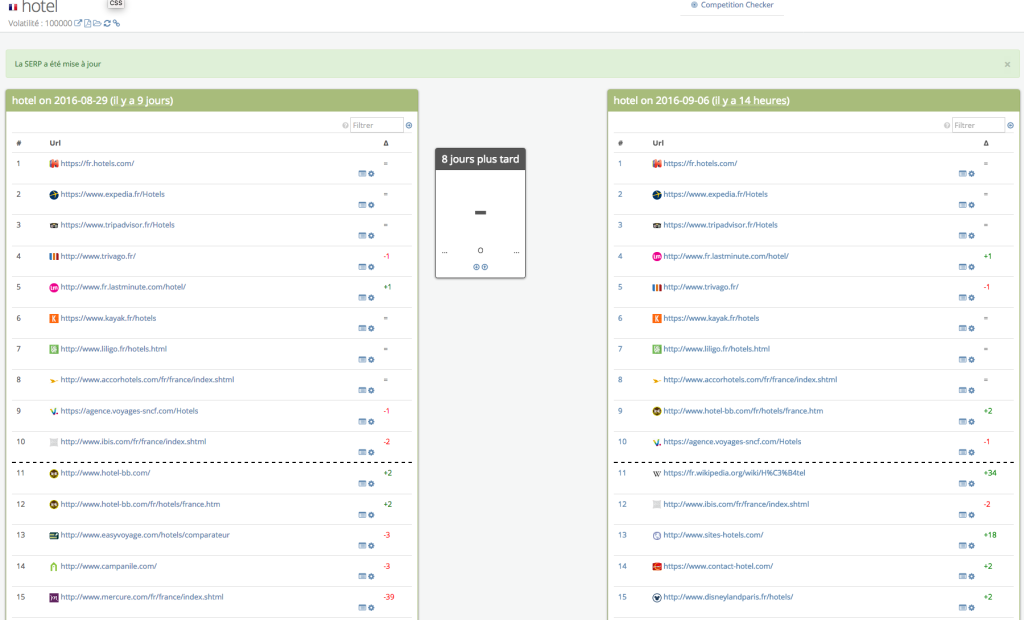This screenshot has height=620, width=1024.
Task: Focus the Filtrer field in 2016-09-06 panel
Action: [978, 125]
